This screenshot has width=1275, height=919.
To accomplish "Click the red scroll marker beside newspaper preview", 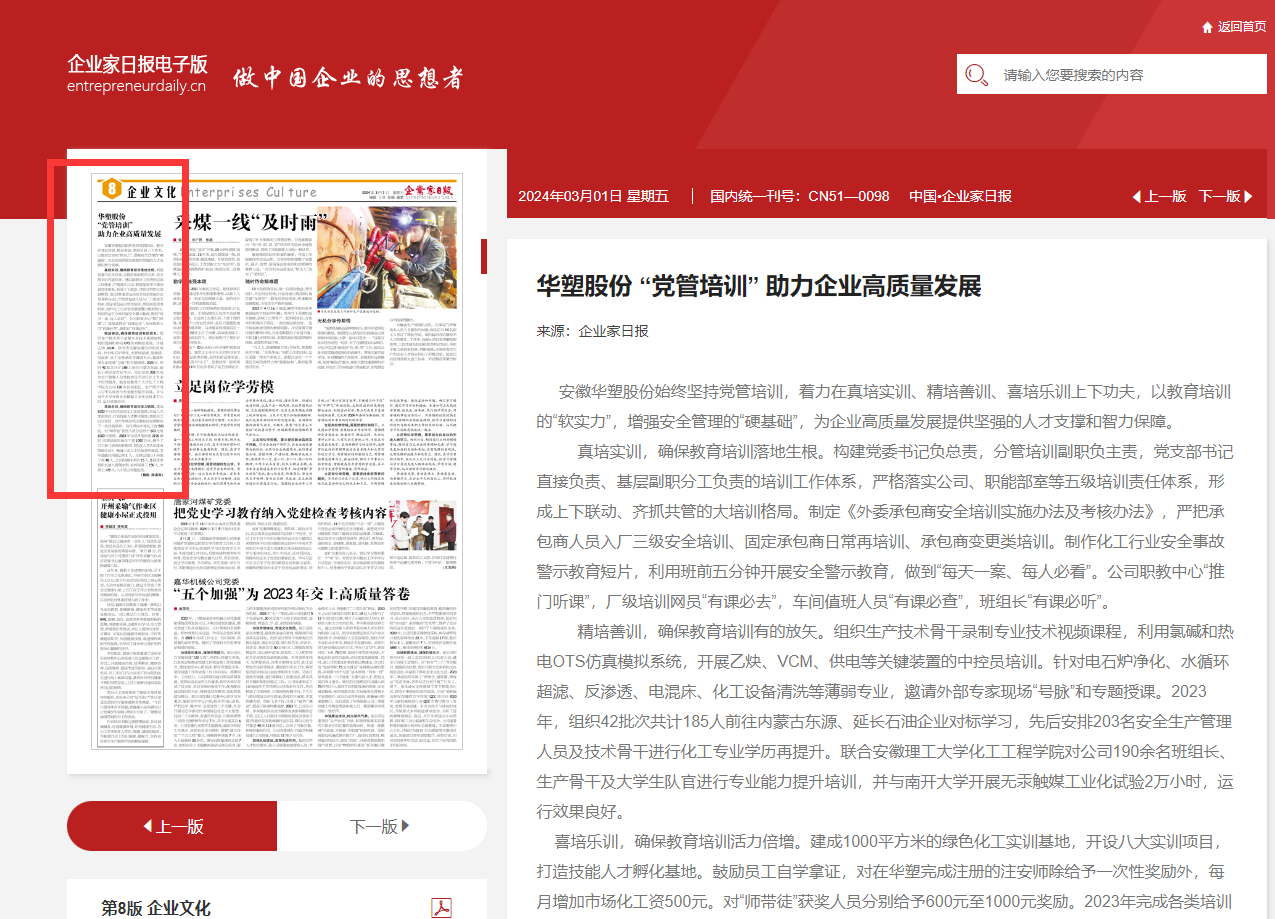I will click(x=484, y=256).
